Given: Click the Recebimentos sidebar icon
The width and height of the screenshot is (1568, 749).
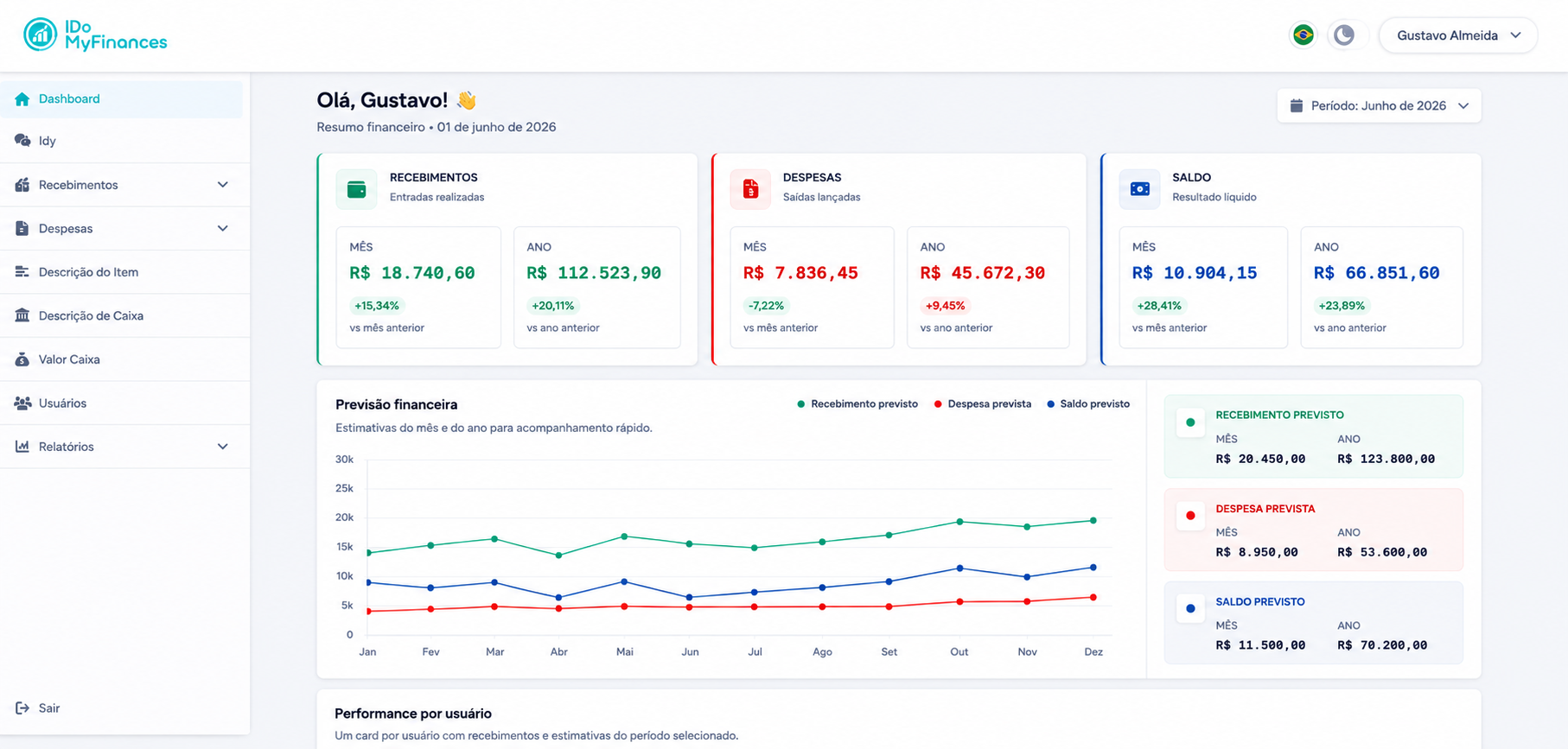Looking at the screenshot, I should click(x=22, y=185).
